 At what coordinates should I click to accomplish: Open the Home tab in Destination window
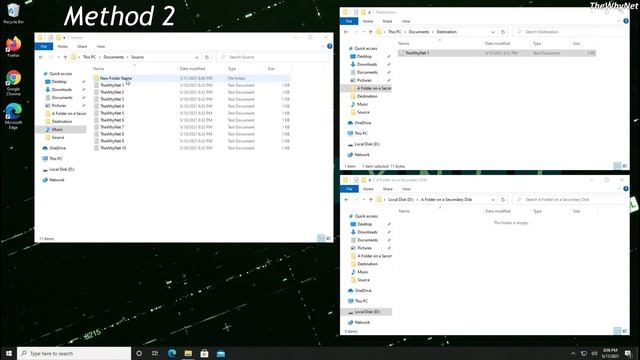point(368,21)
